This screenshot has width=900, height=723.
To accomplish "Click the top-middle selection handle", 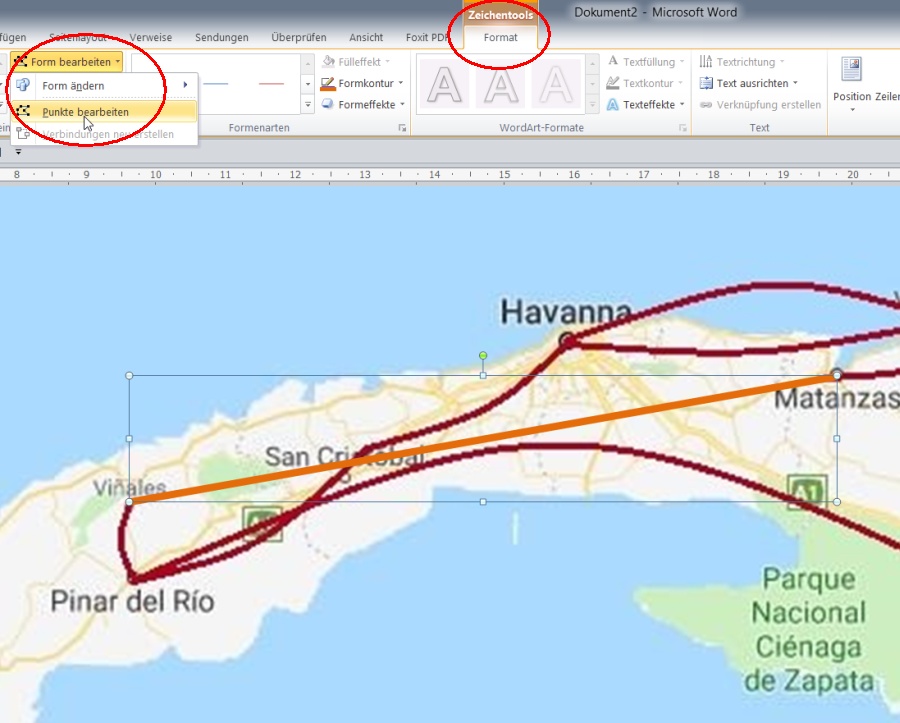I will click(483, 375).
